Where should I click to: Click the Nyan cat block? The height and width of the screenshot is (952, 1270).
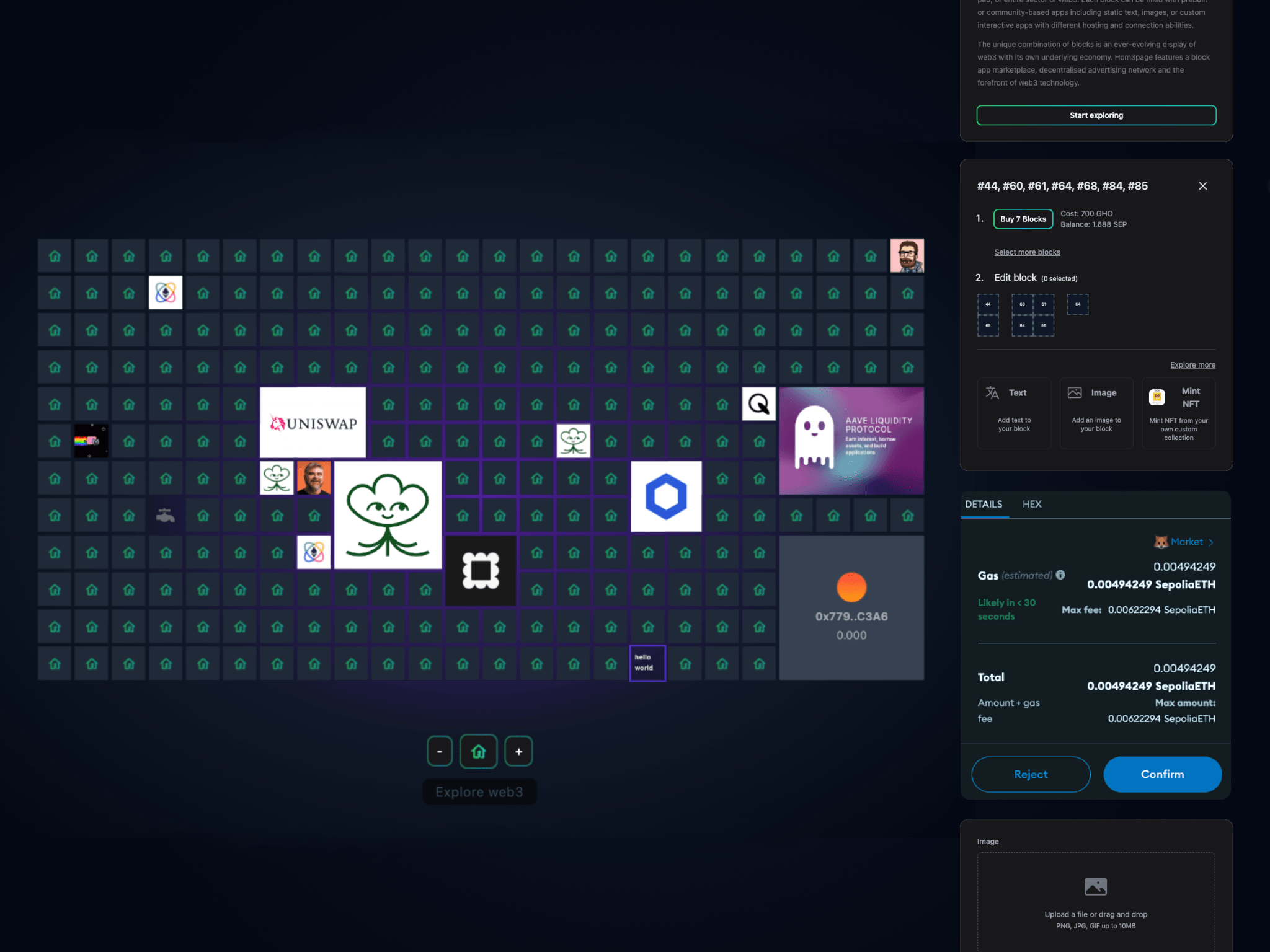click(91, 441)
